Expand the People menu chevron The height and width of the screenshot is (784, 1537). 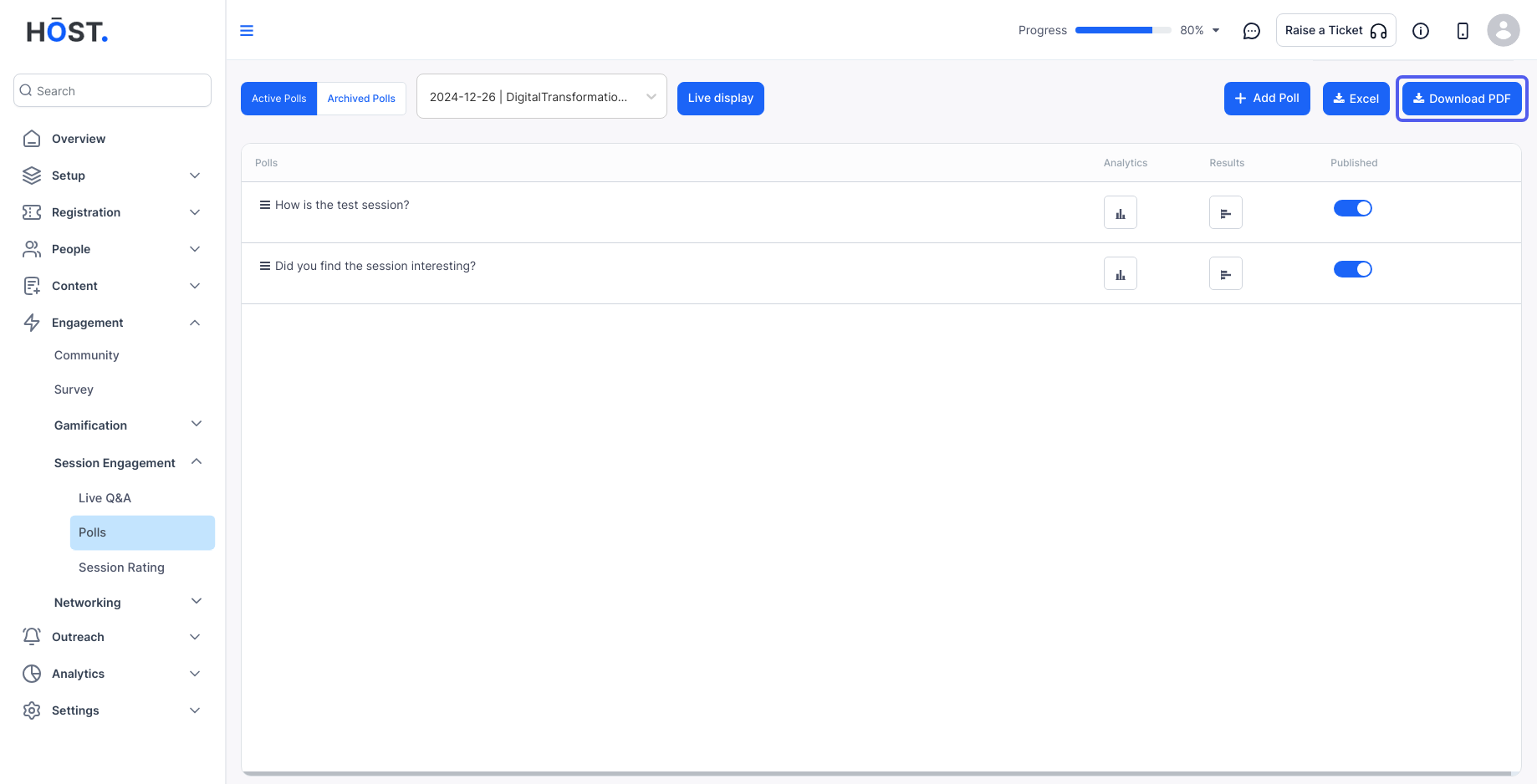[195, 249]
